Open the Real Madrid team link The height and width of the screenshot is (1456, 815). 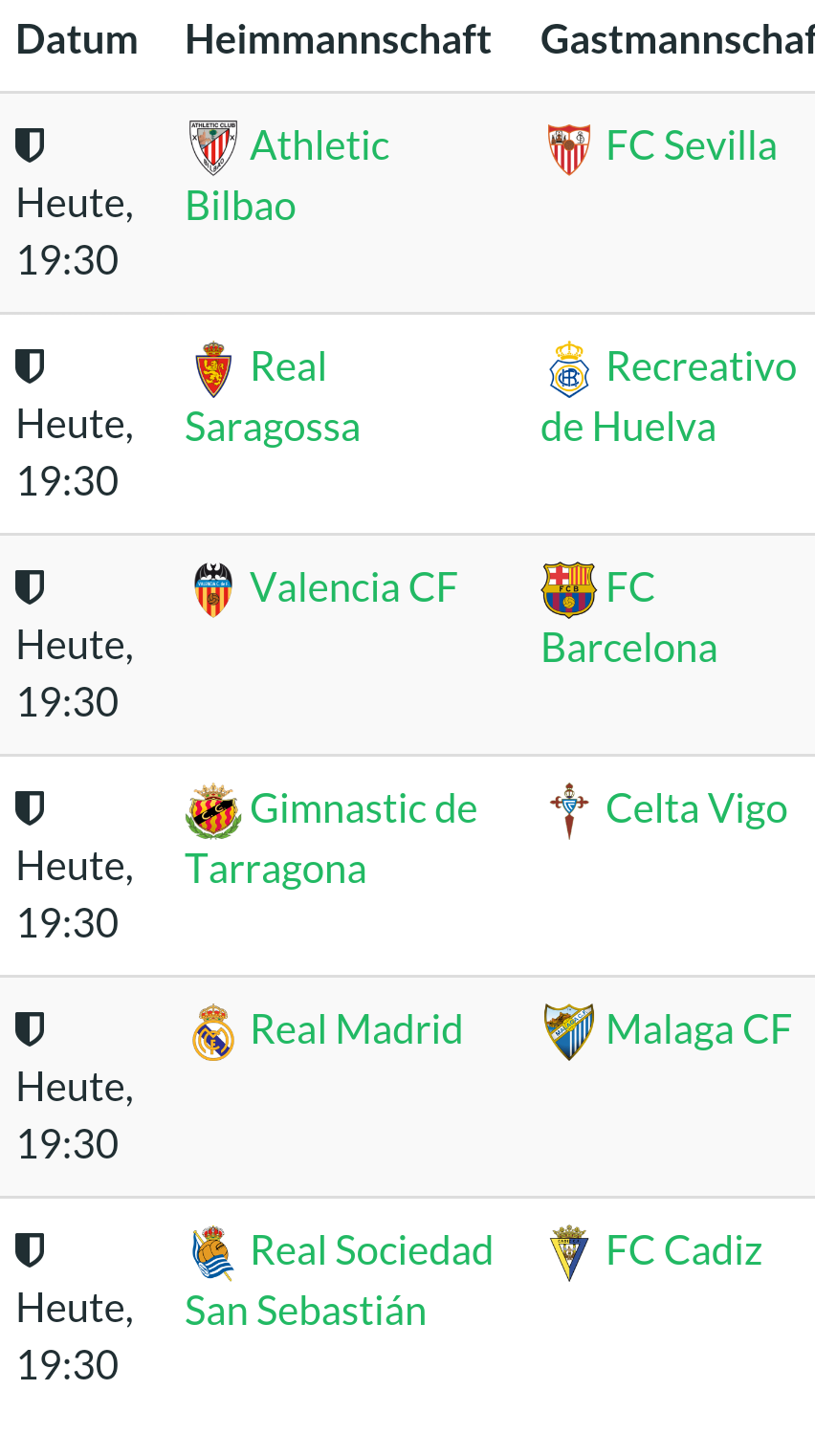pos(356,1030)
